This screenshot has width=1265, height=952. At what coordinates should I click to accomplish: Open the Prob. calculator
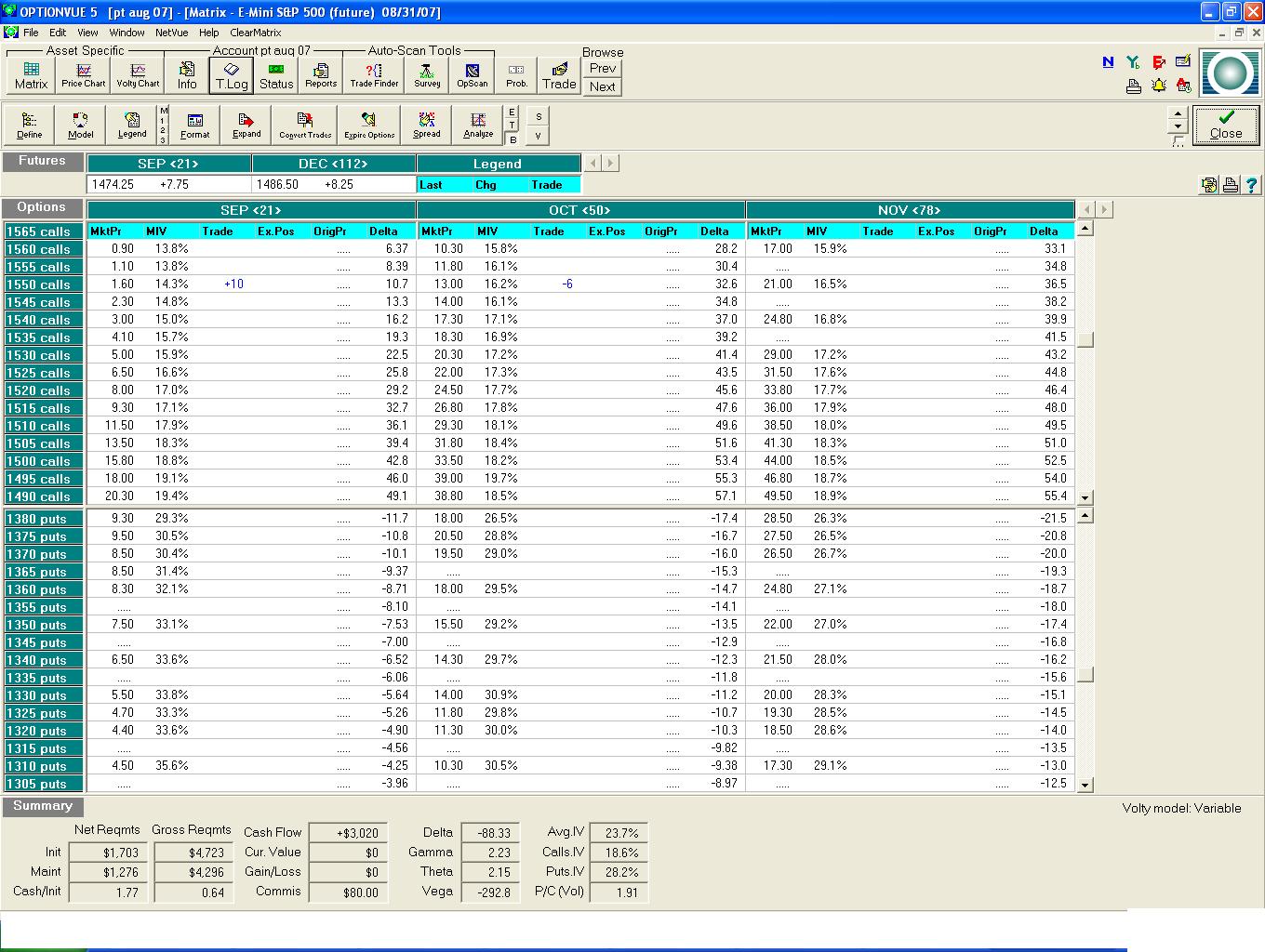pos(516,74)
